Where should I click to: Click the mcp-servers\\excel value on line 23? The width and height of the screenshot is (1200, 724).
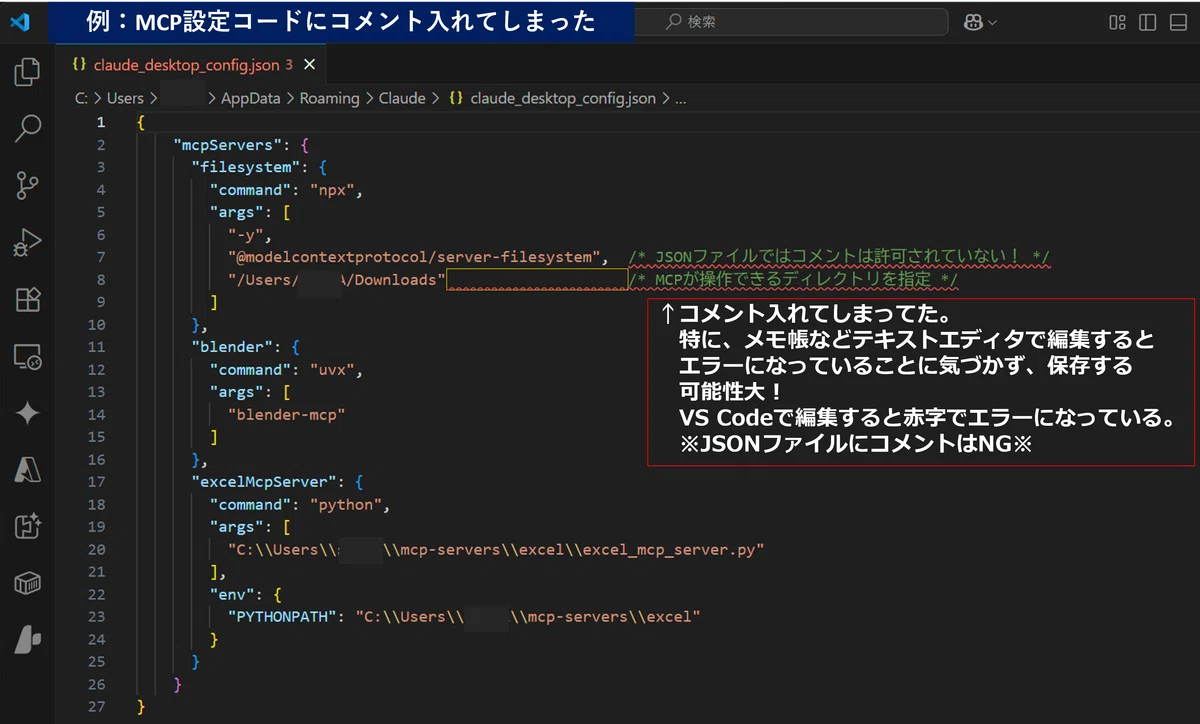tap(528, 617)
